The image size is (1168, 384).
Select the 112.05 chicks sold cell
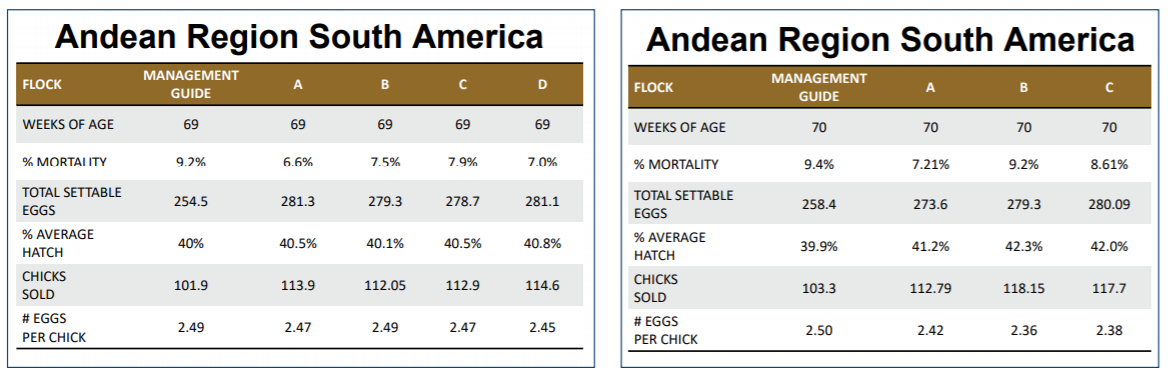click(x=385, y=286)
